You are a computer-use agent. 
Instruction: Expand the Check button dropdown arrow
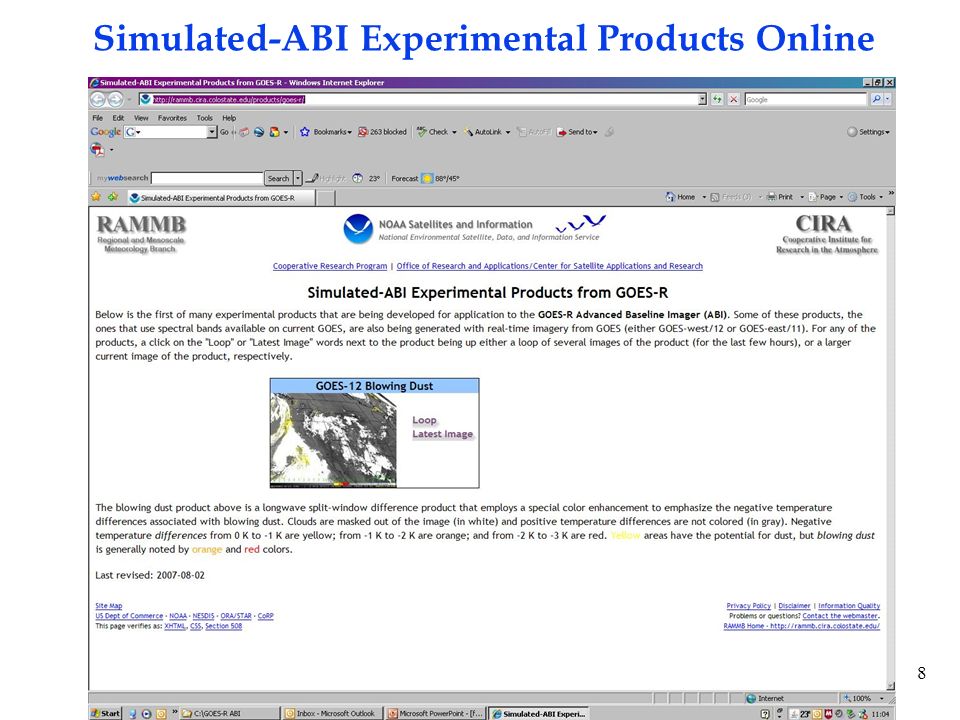(454, 132)
